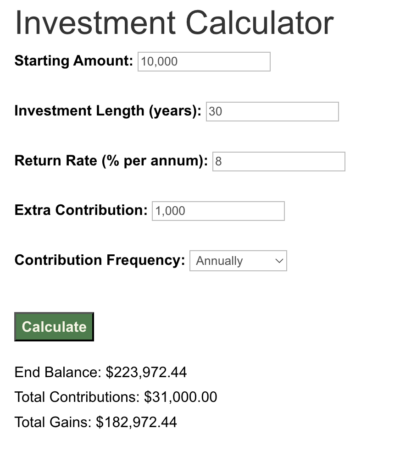
Task: Click the $31,000.00 contributions amount
Action: pos(181,397)
